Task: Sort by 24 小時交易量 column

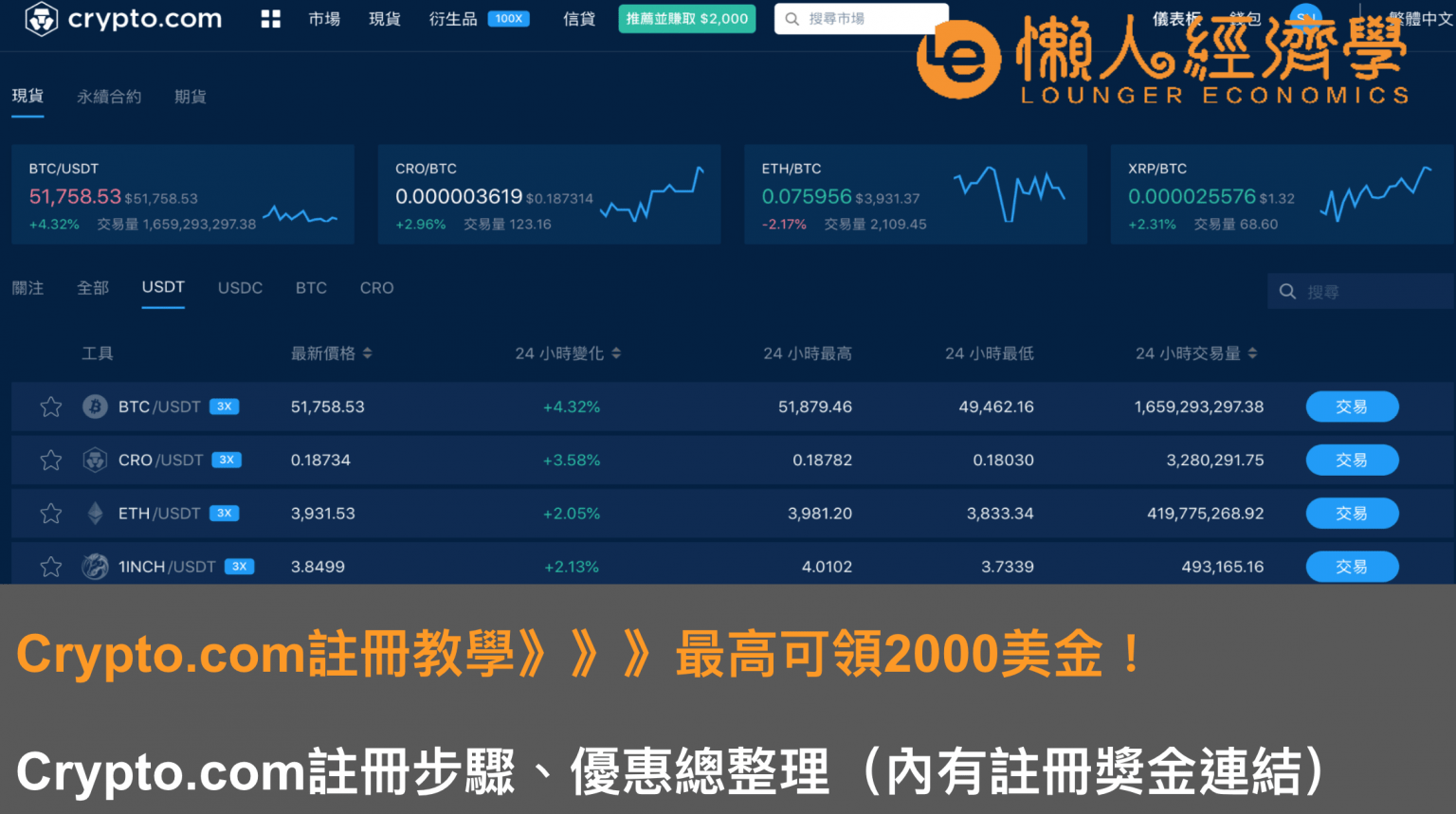Action: click(x=1252, y=353)
